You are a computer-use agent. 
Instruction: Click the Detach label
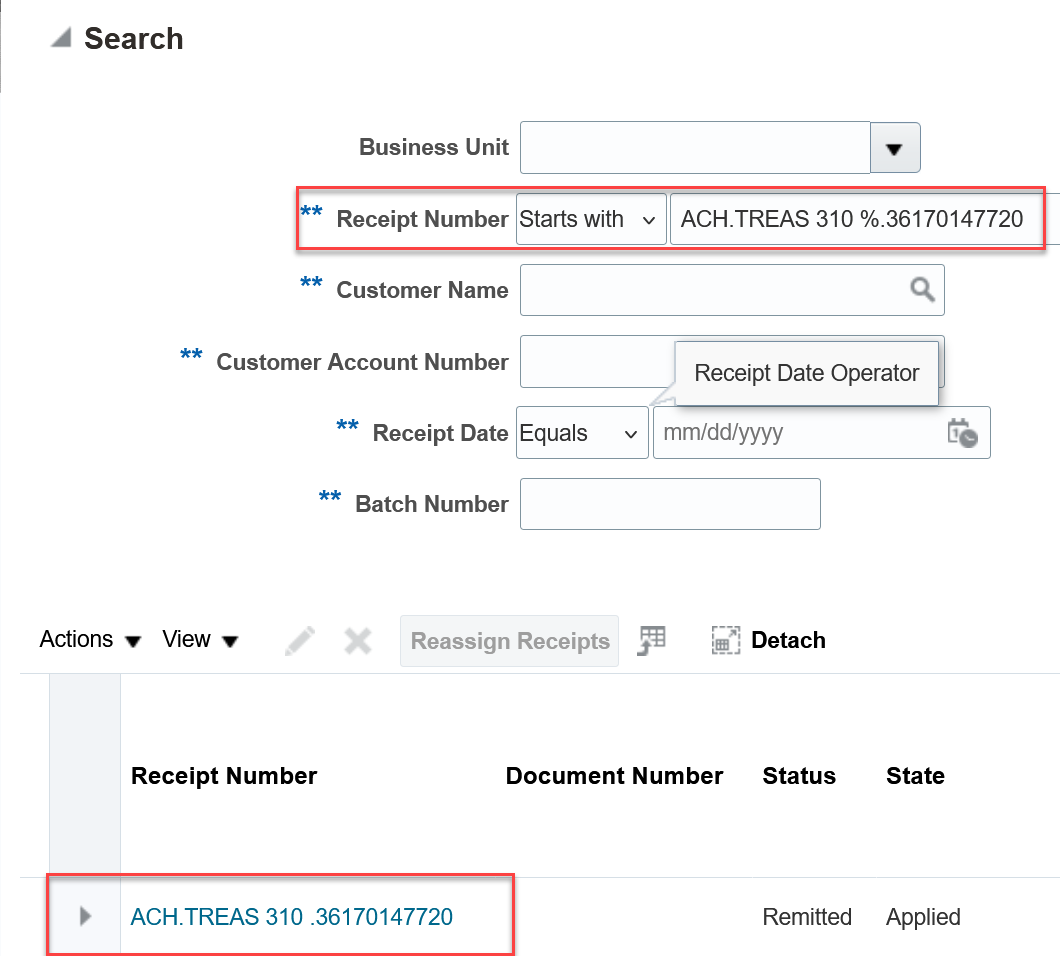[788, 640]
